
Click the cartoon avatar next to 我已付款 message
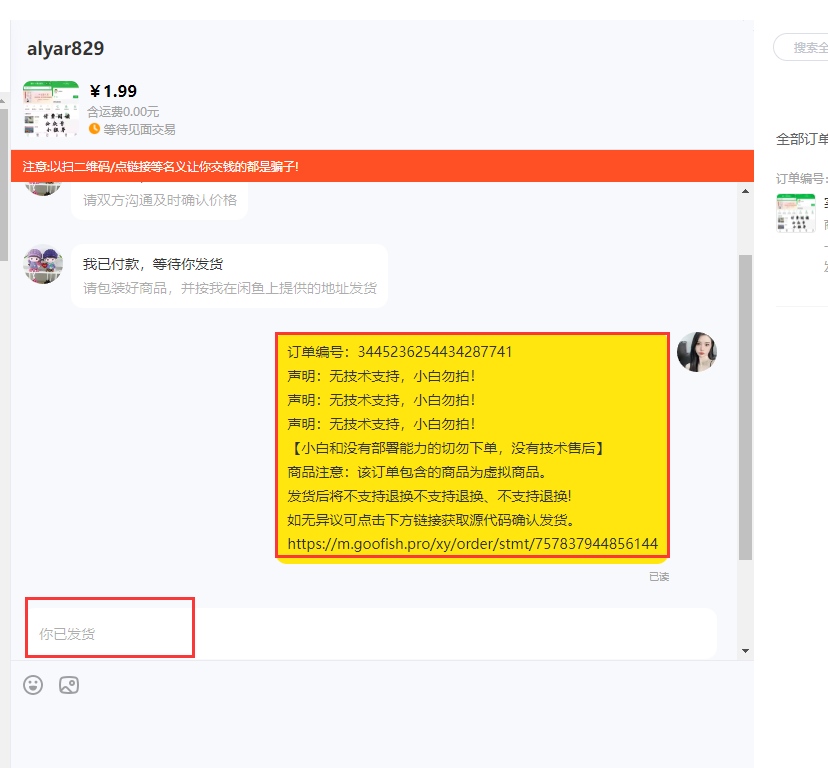[x=41, y=266]
